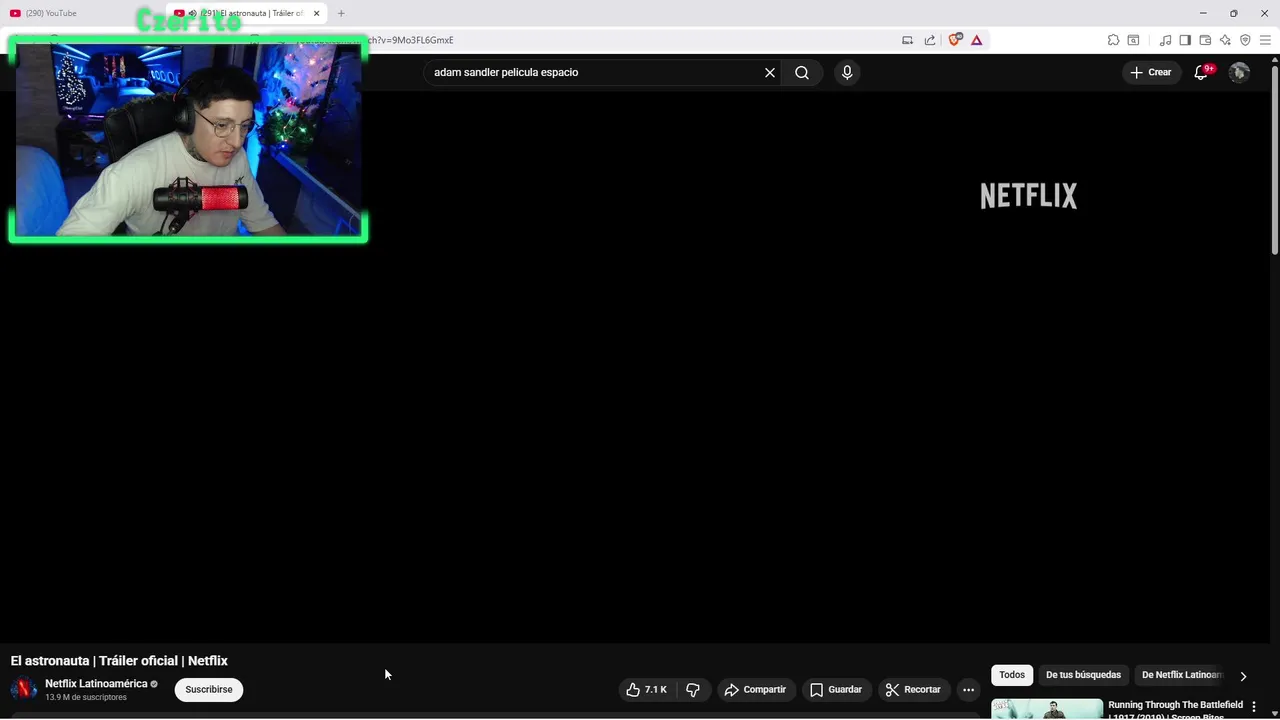Screen dimensions: 1280x720
Task: Open the YouTube notifications bell
Action: pos(1201,72)
